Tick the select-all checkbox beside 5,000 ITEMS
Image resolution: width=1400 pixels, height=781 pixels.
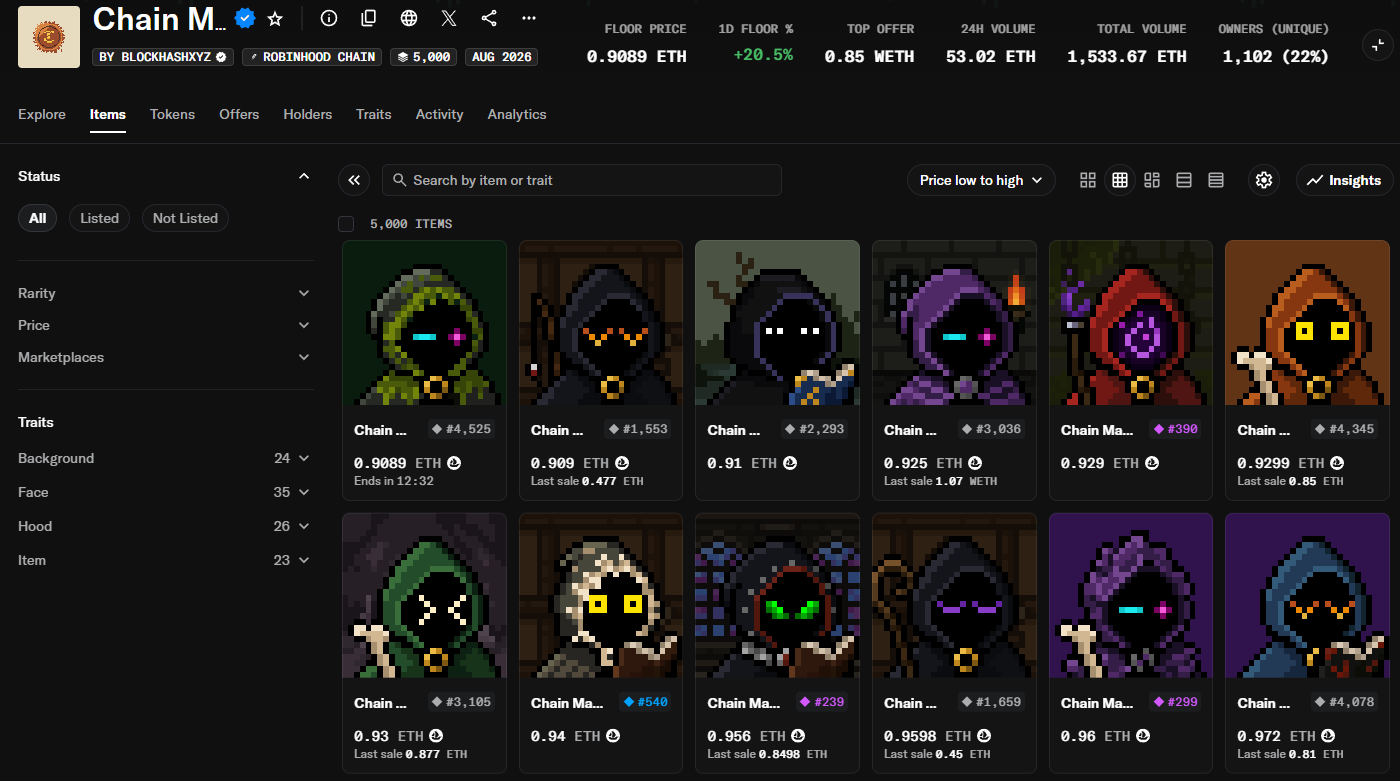346,224
